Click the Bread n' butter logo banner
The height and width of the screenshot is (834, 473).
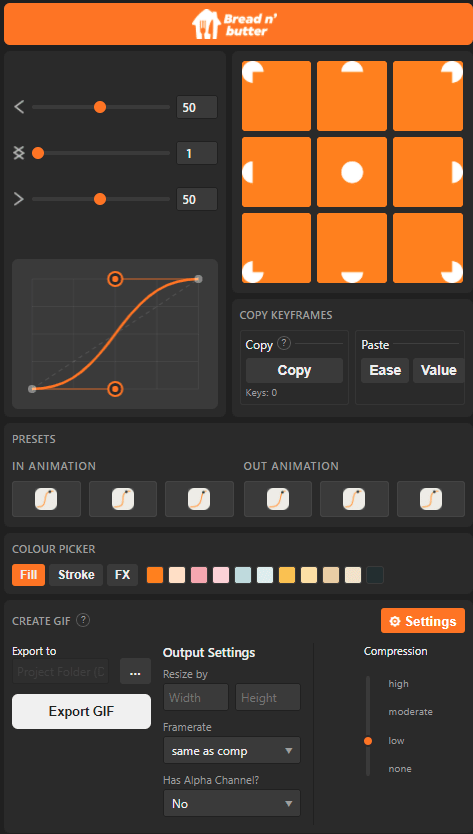236,23
